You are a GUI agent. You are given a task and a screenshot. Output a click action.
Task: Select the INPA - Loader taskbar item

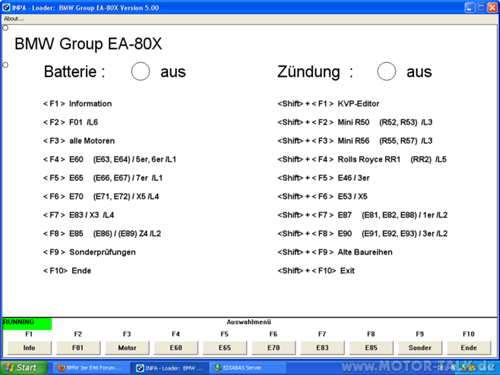[x=170, y=368]
